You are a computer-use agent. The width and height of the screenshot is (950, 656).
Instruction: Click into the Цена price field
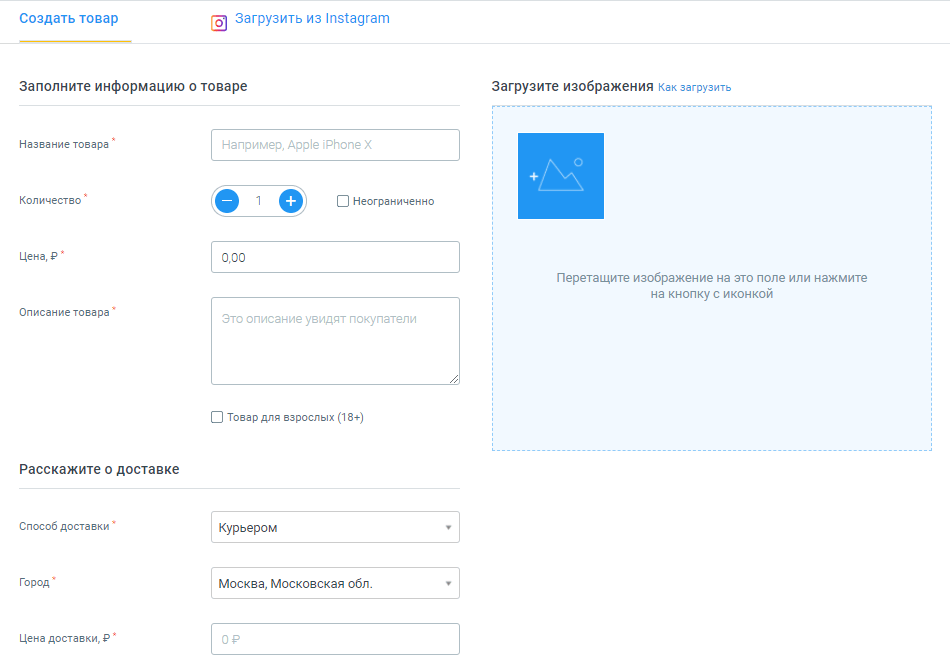[x=335, y=257]
